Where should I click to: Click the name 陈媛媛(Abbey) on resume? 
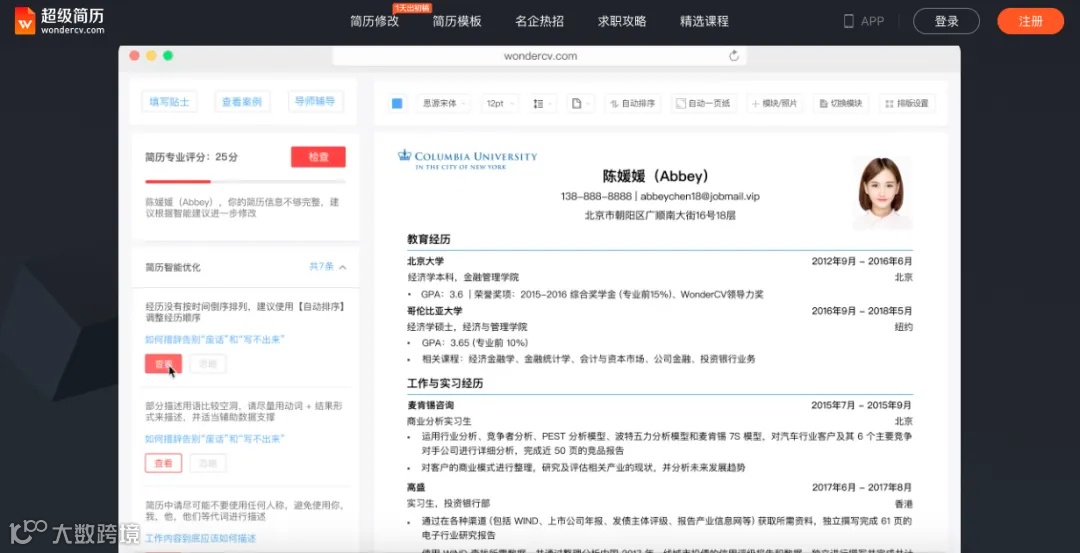656,176
